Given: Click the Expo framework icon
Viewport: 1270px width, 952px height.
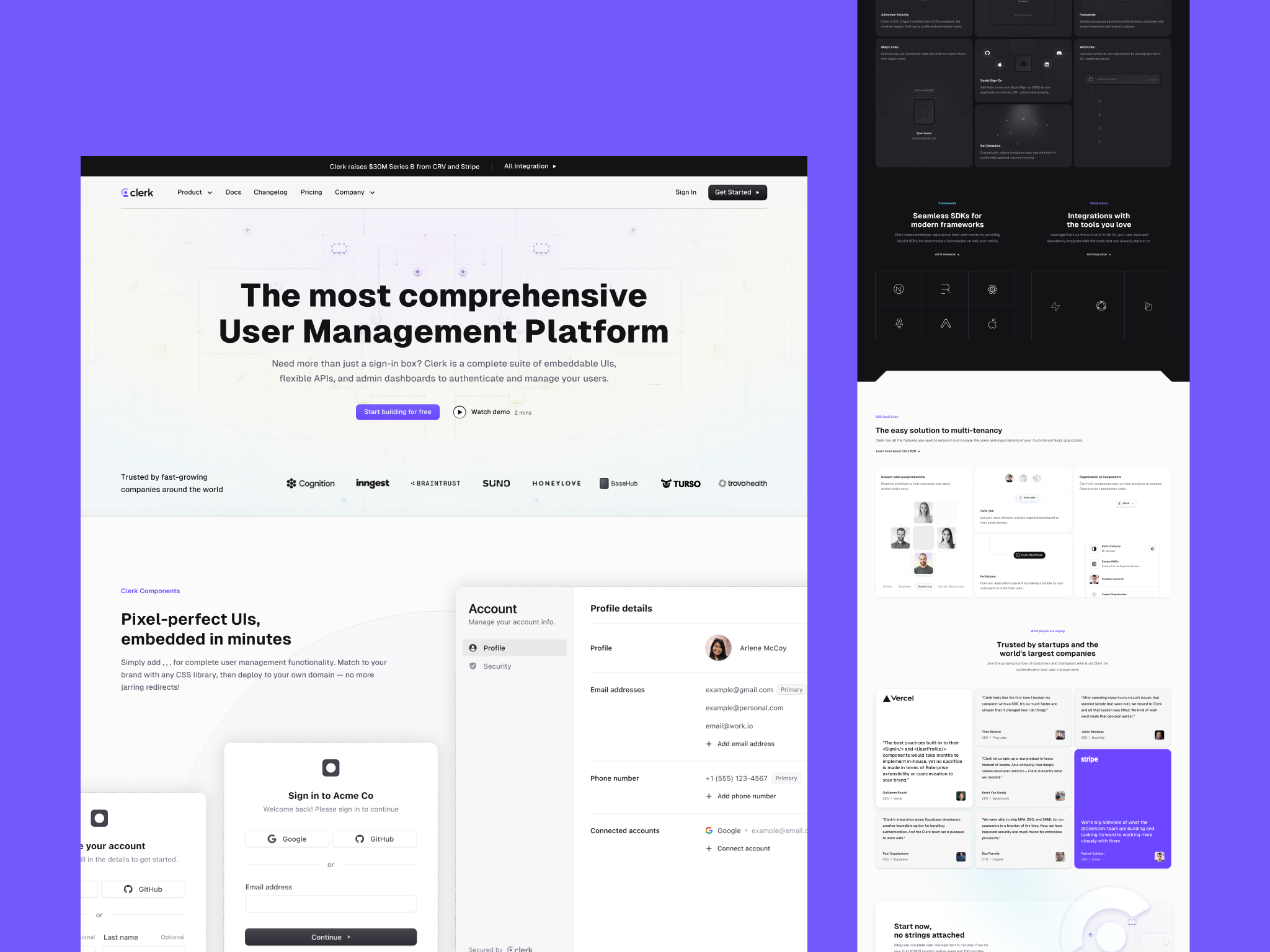Looking at the screenshot, I should point(946,323).
